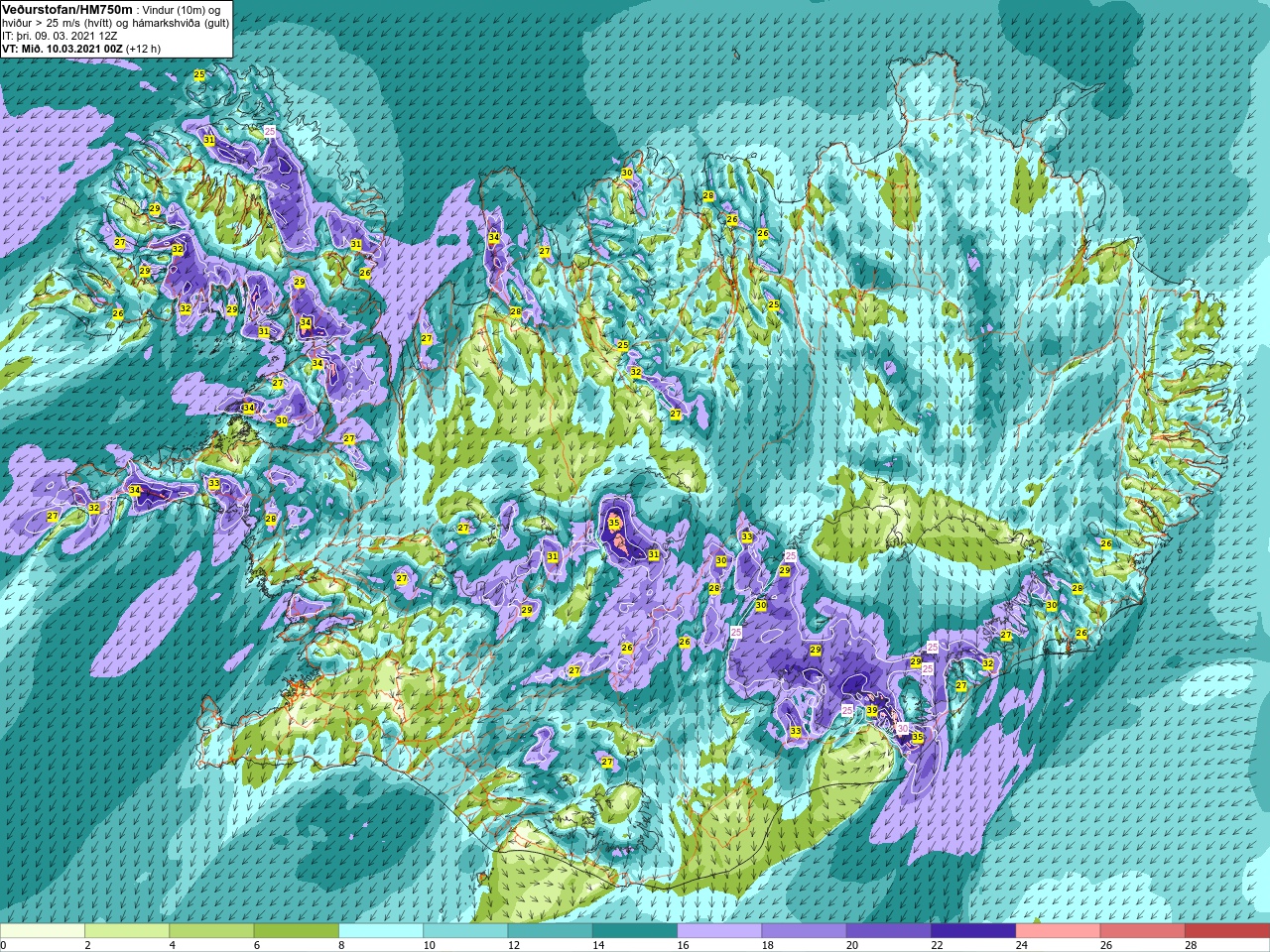Pick the green 4–6 m/s legend swatch
Screen dimensions: 1270x952
211,931
